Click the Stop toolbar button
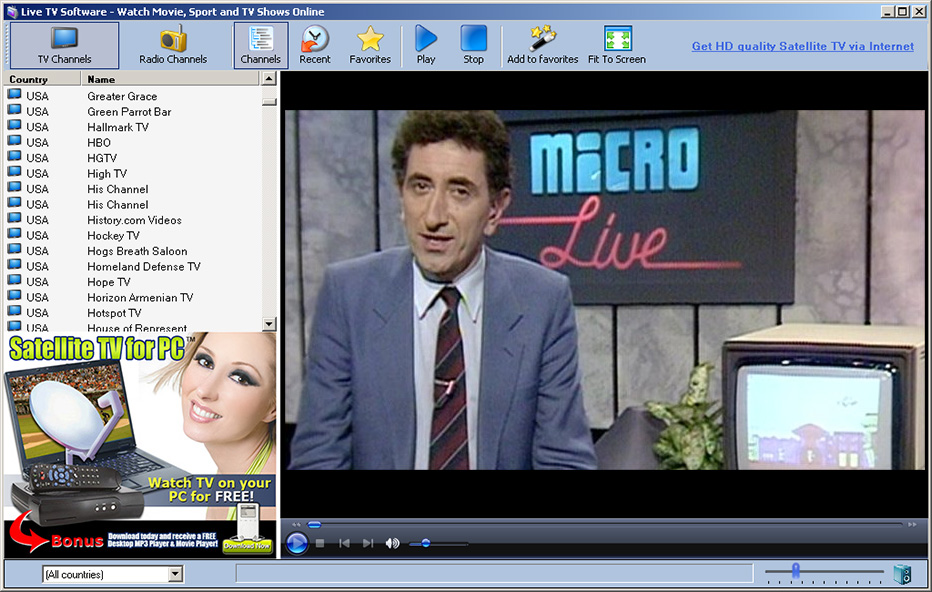Viewport: 932px width, 592px height. point(473,45)
